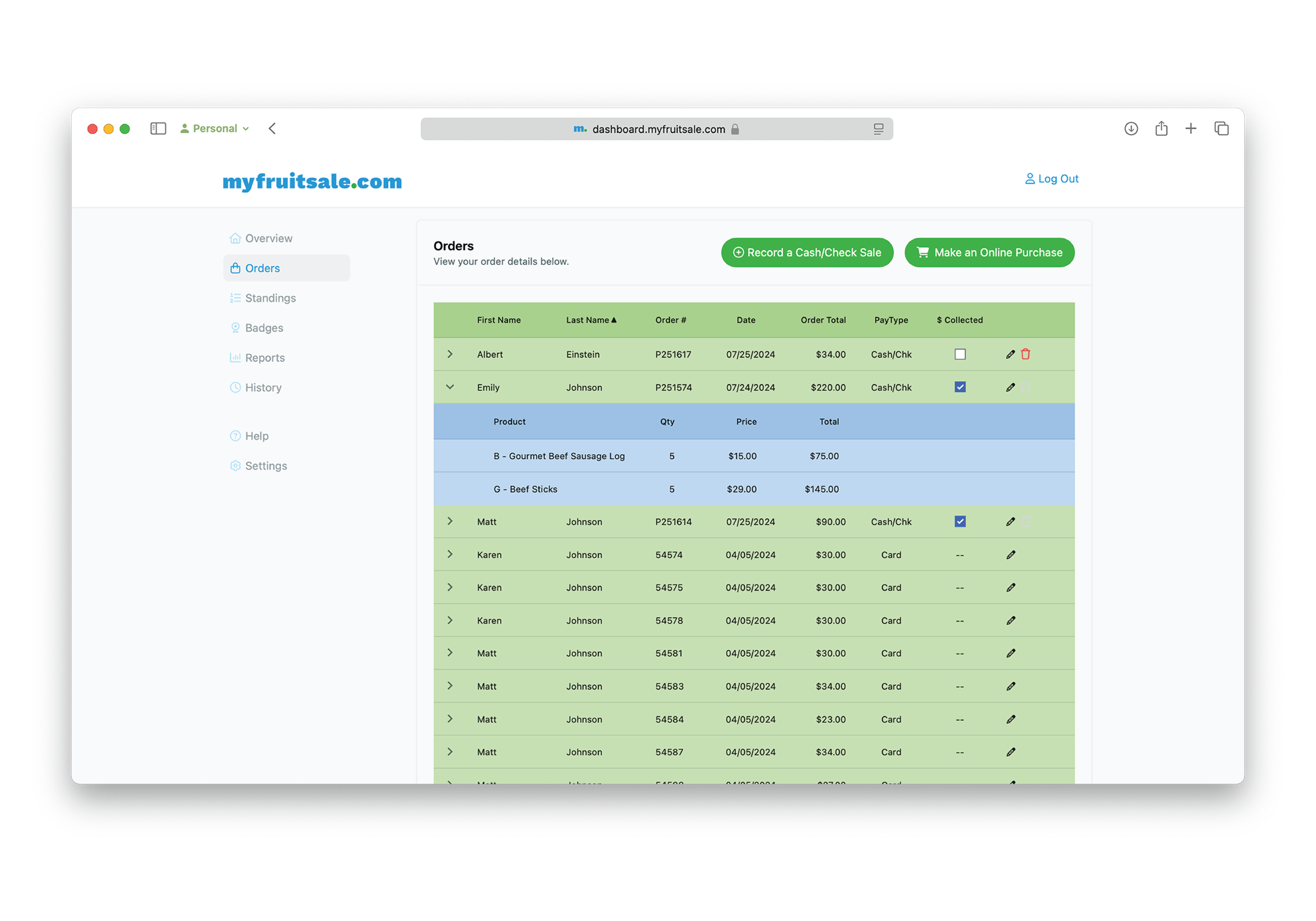The width and height of the screenshot is (1316, 921).
Task: Uncheck collected box for Emily Johnson order
Action: 960,387
